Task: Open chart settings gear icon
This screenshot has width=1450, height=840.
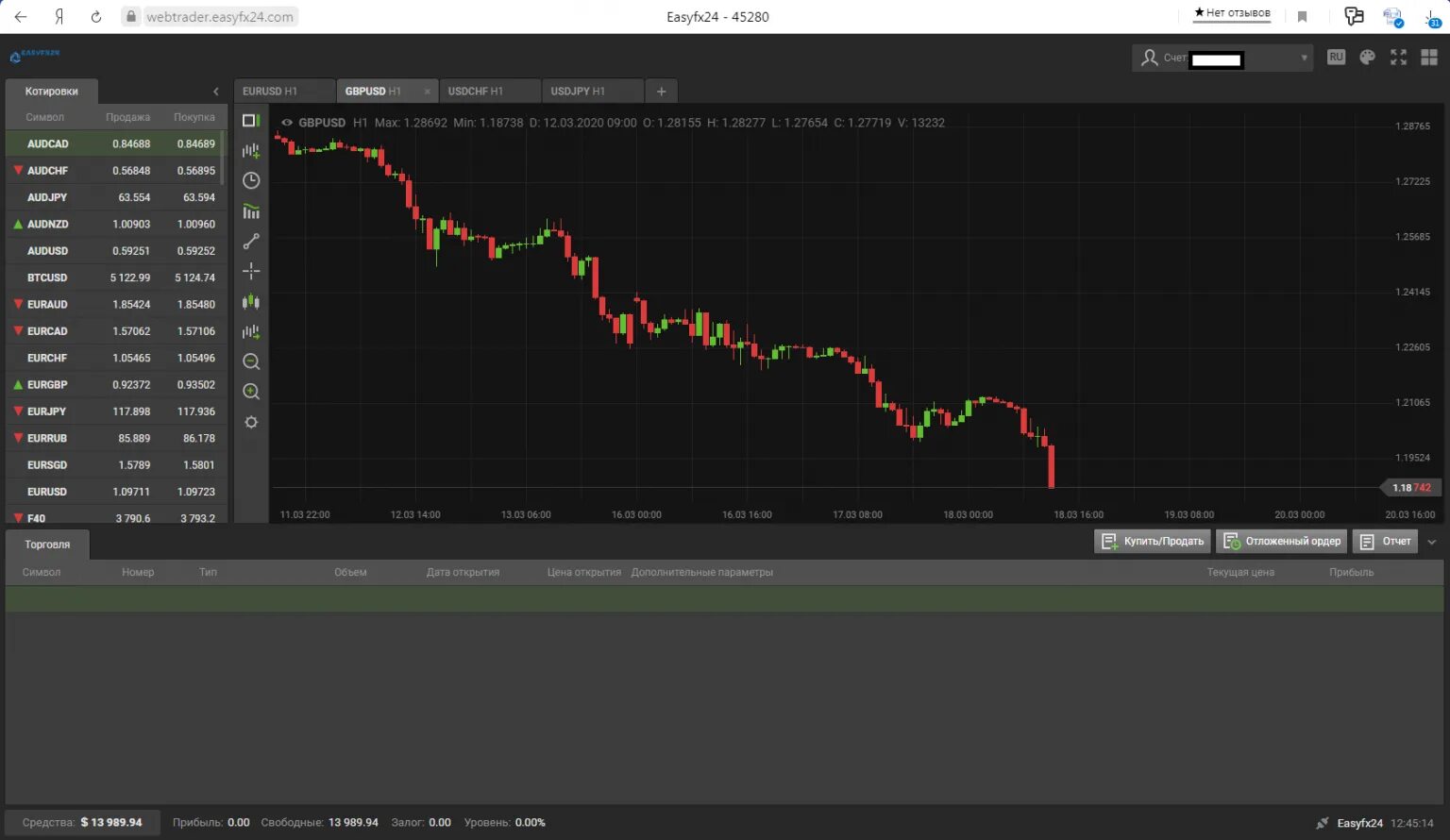Action: [x=251, y=422]
